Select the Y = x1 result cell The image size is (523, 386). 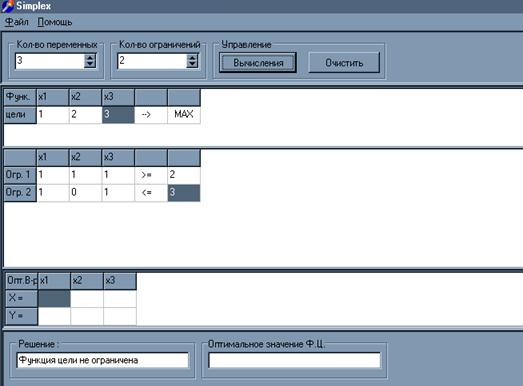(54, 316)
